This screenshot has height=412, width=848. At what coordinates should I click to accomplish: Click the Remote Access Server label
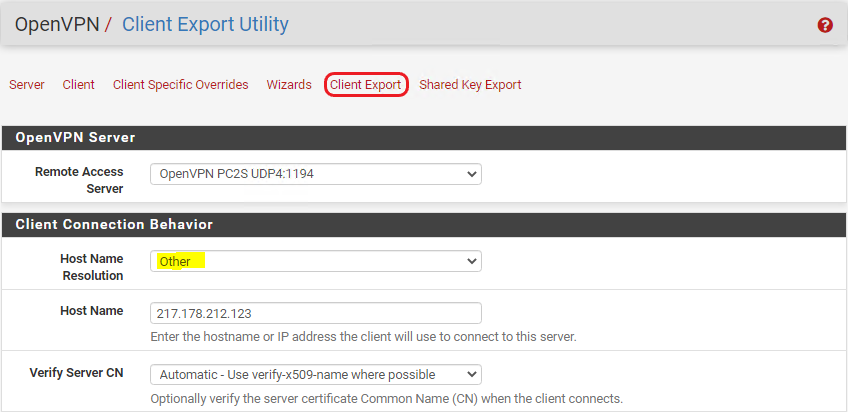(80, 180)
